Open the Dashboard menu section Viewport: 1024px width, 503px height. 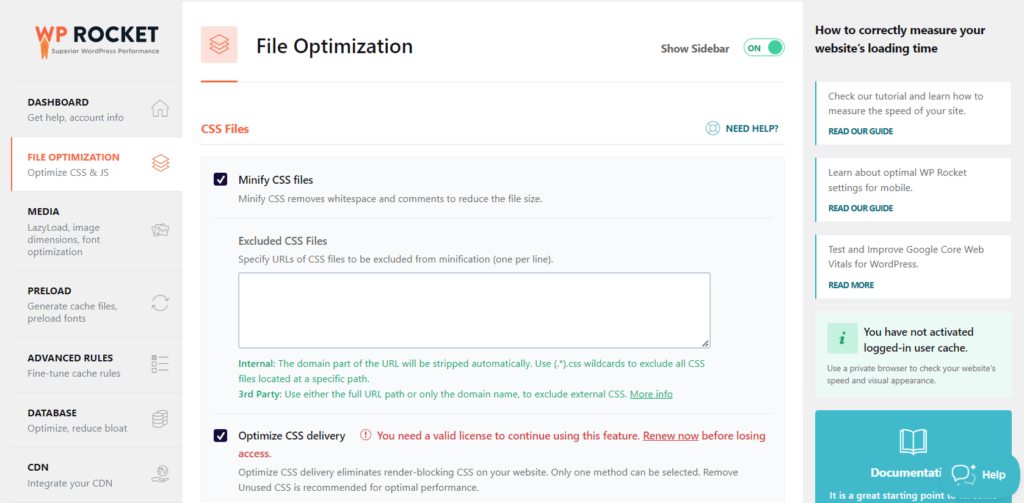(97, 110)
